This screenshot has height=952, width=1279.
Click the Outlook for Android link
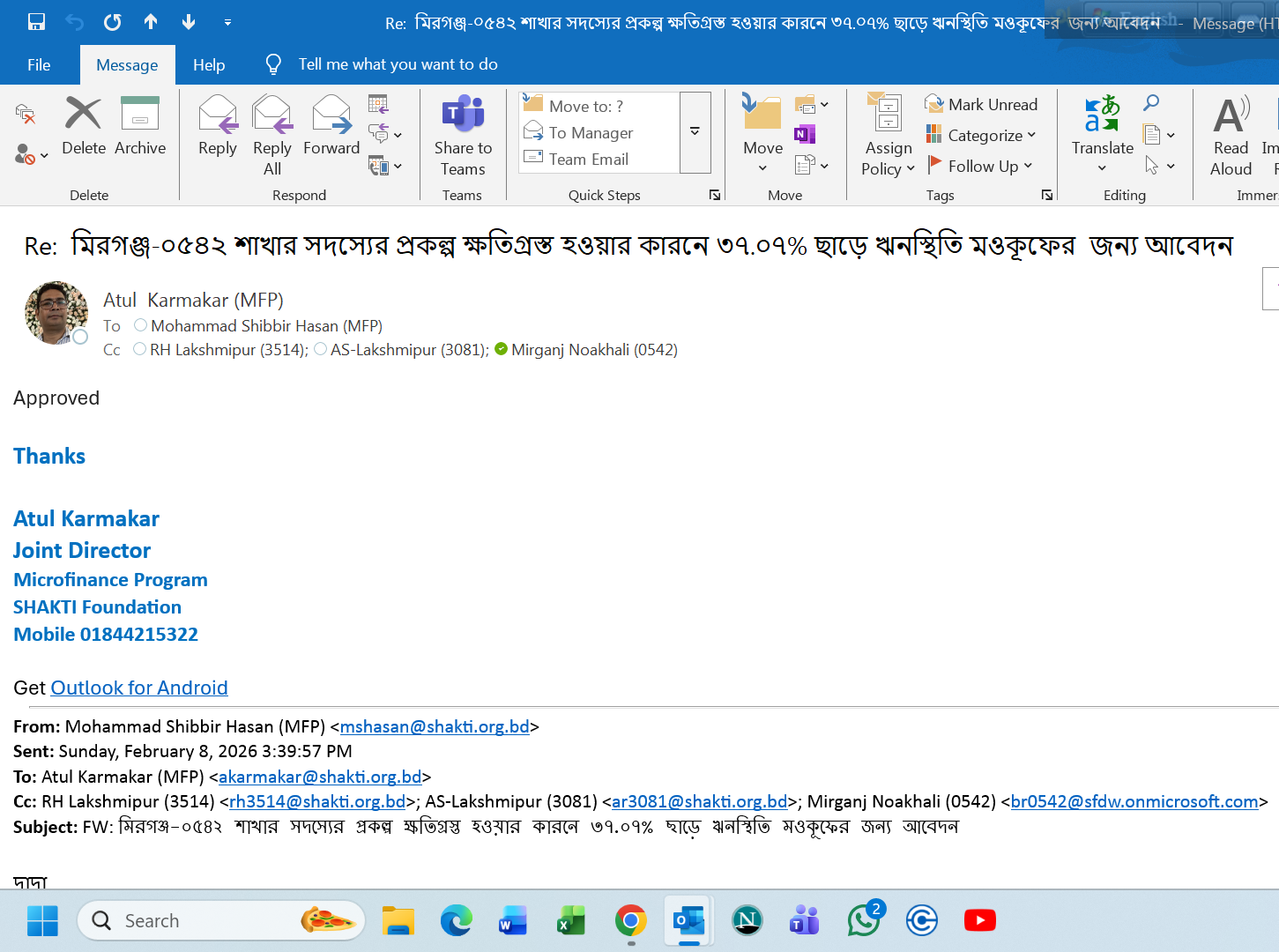click(x=139, y=688)
